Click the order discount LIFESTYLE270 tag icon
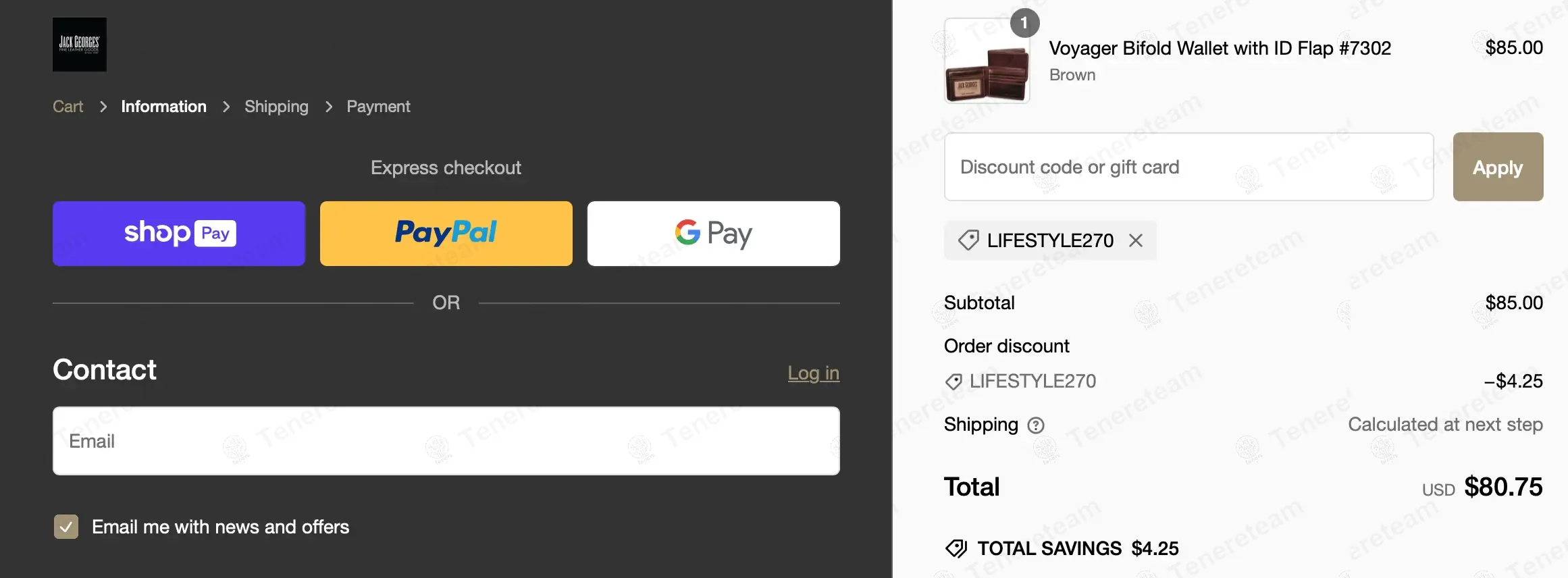 (x=953, y=382)
